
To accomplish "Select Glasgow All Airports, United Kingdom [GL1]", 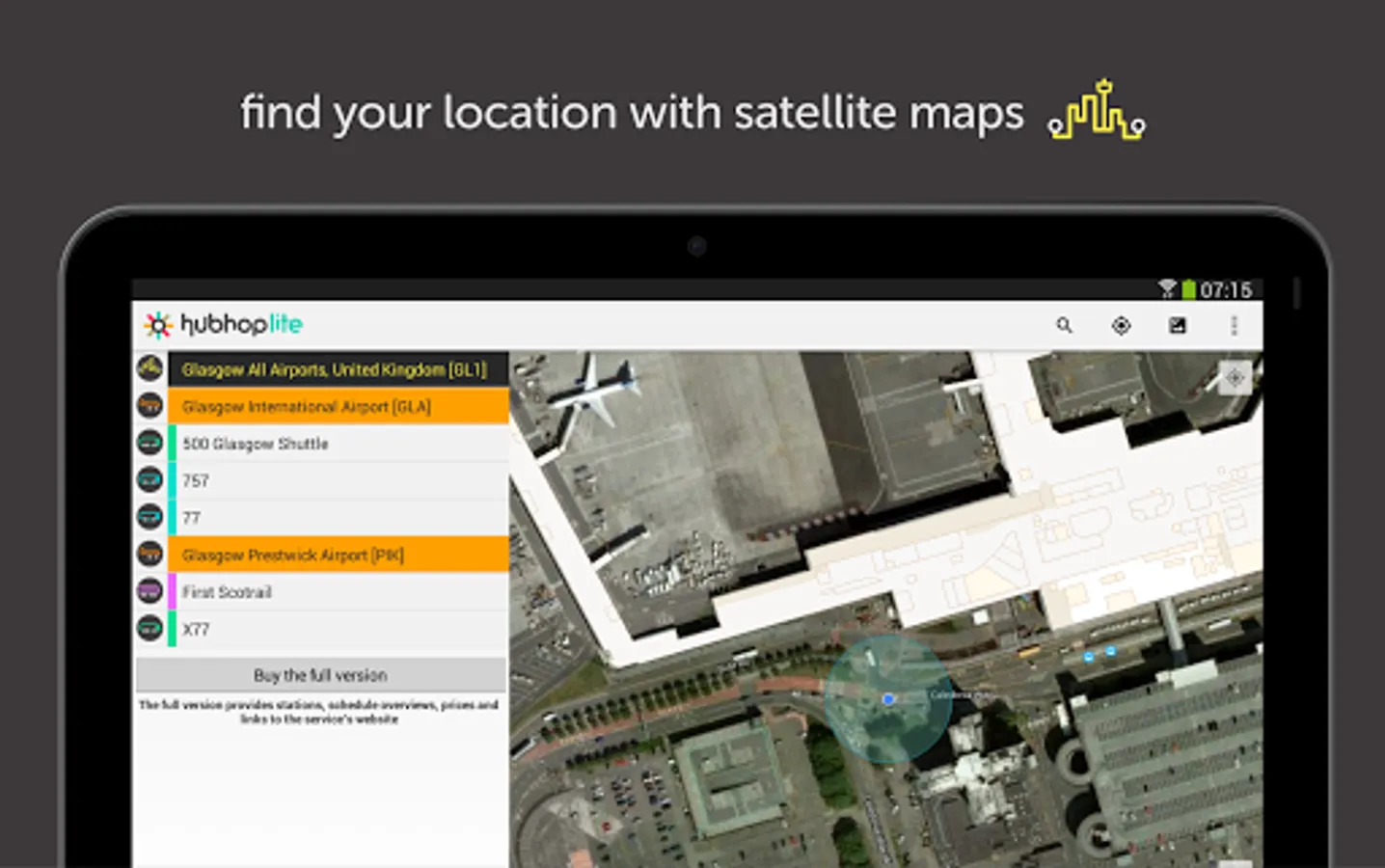I will 339,369.
